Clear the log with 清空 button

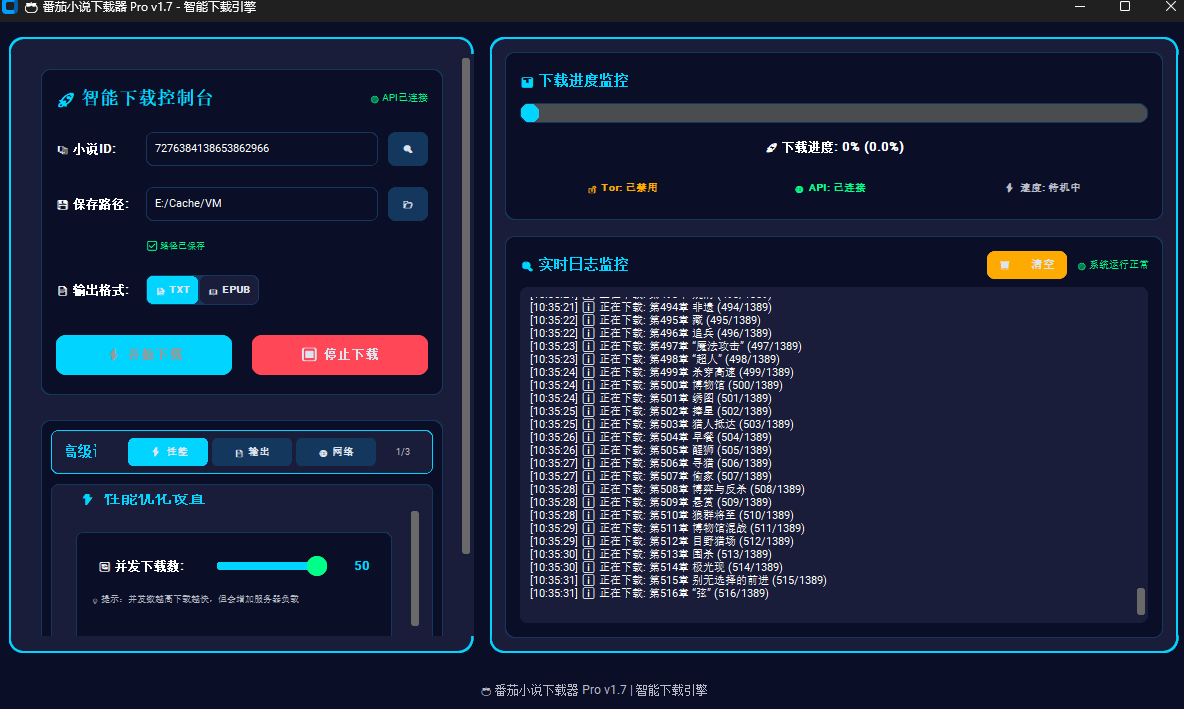pos(1027,265)
